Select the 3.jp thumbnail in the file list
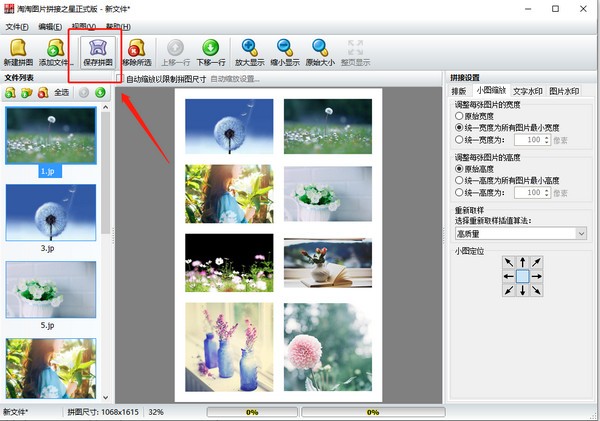600x421 pixels. 50,219
